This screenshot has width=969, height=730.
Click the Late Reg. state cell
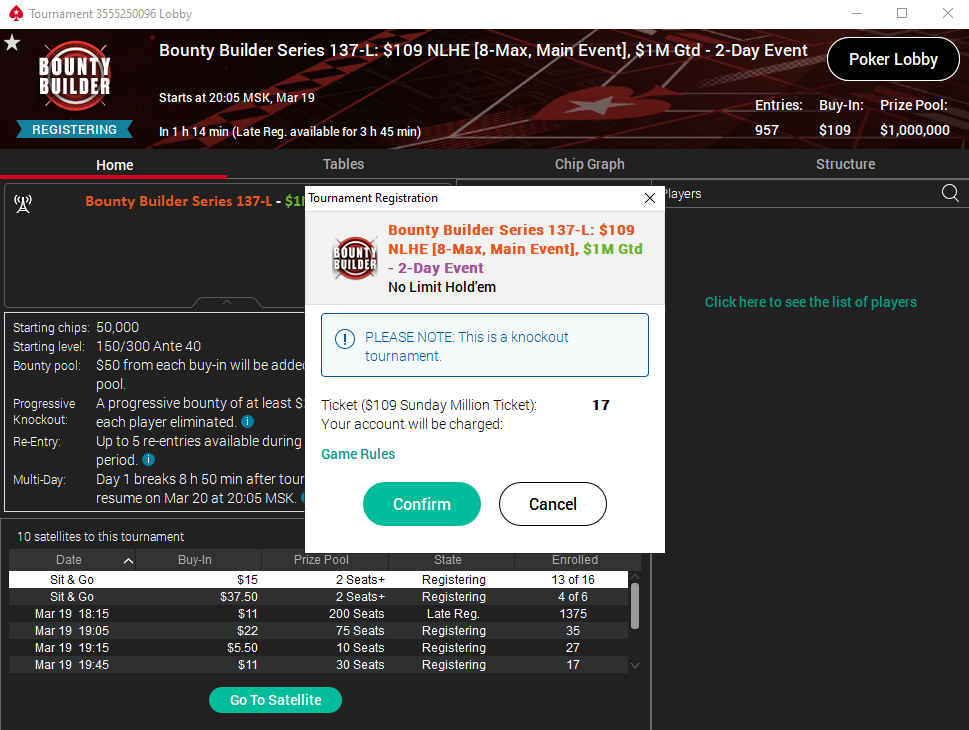[453, 614]
